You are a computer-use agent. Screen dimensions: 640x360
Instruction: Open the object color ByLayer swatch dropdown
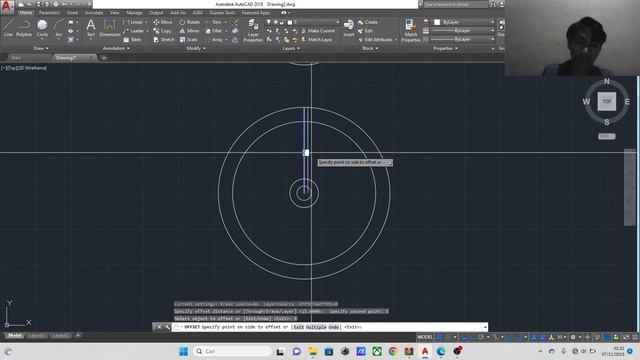tap(463, 22)
